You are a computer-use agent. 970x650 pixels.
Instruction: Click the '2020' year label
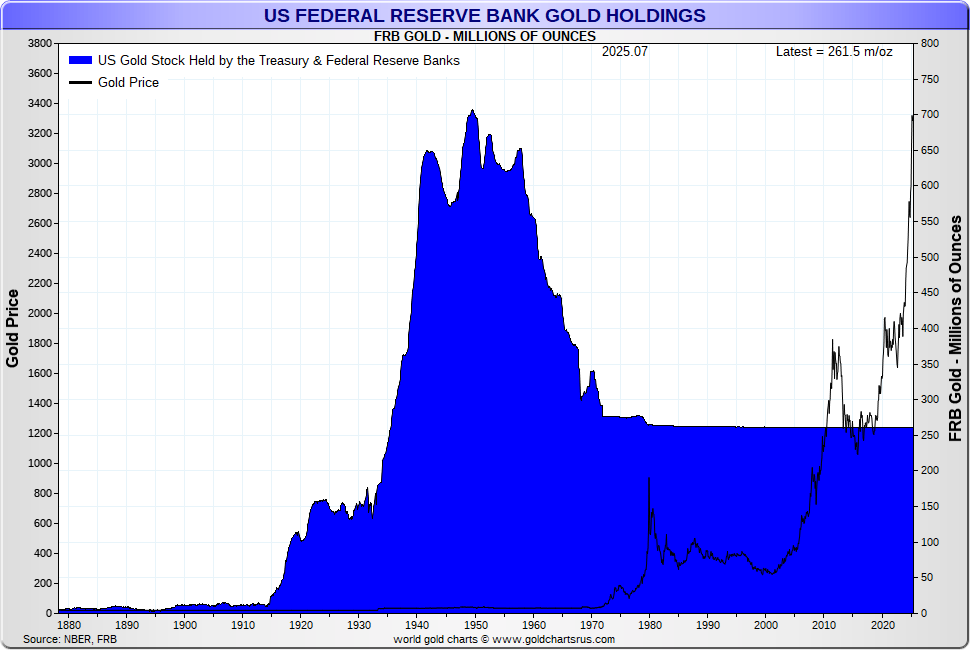click(882, 625)
